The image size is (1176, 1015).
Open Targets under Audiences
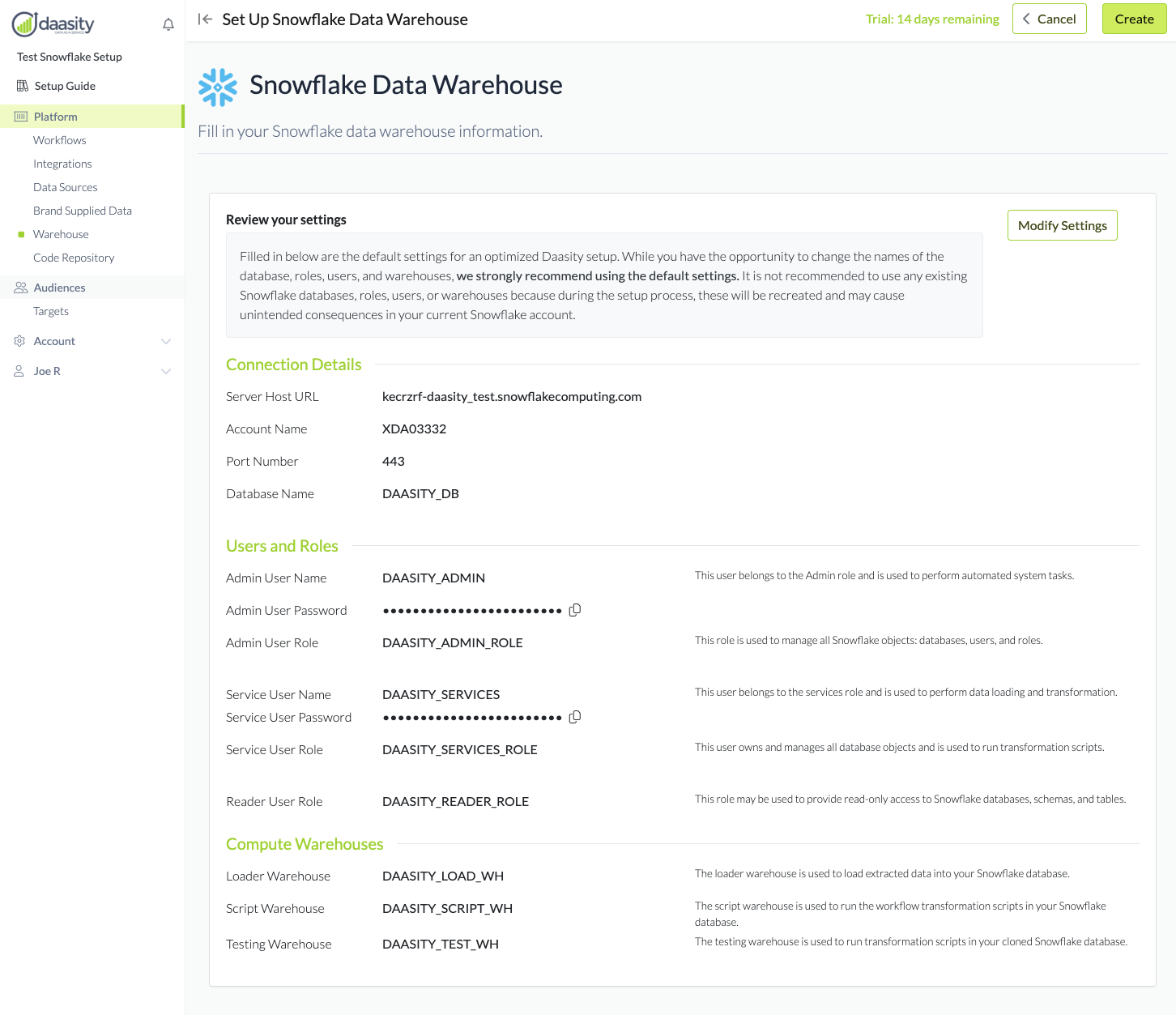[x=51, y=311]
